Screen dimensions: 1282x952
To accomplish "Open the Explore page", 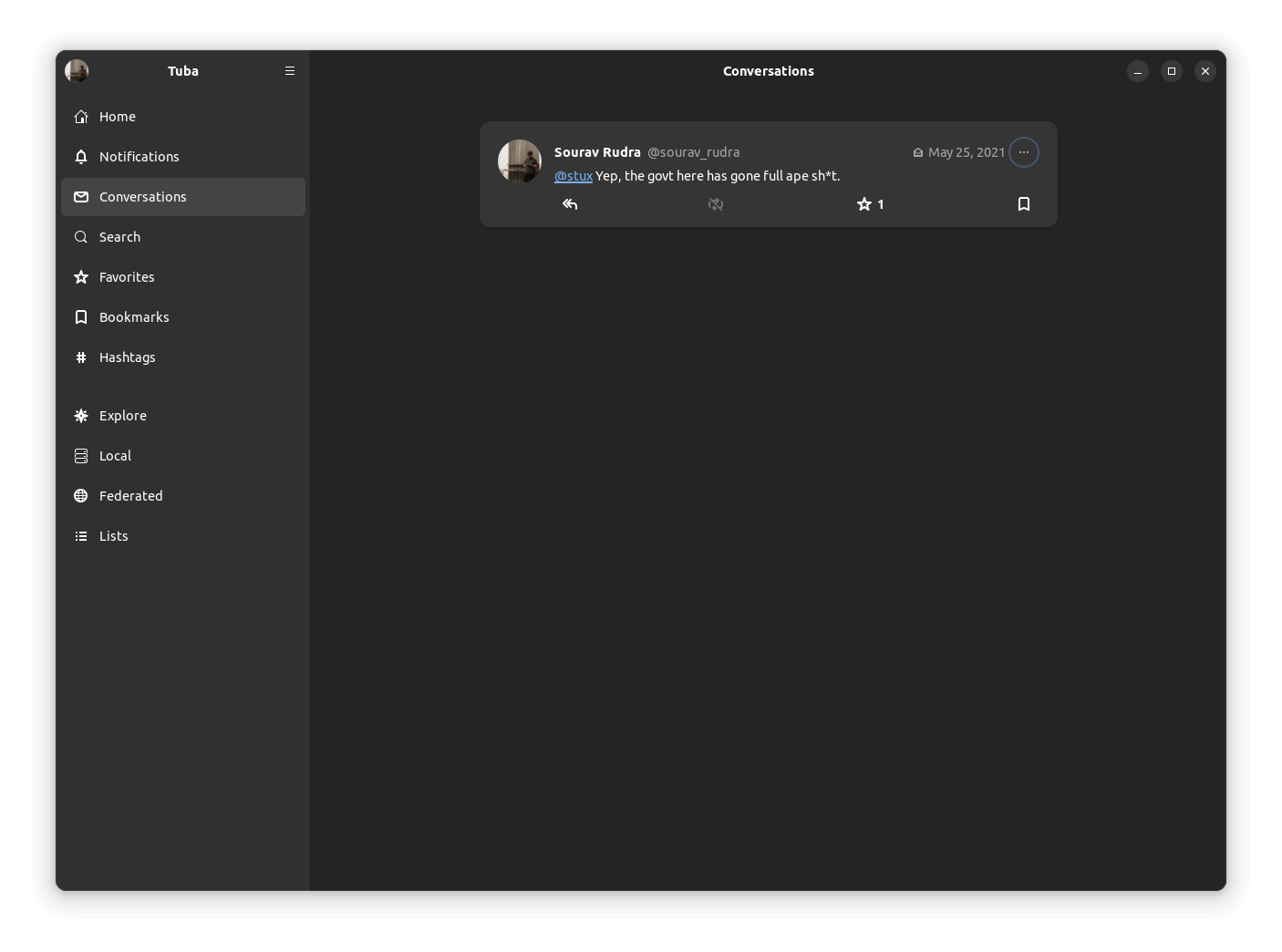I will click(123, 416).
